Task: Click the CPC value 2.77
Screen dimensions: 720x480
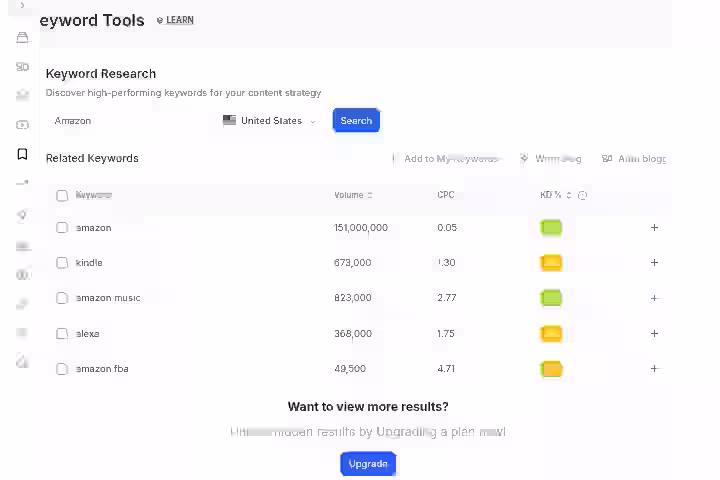Action: coord(447,298)
